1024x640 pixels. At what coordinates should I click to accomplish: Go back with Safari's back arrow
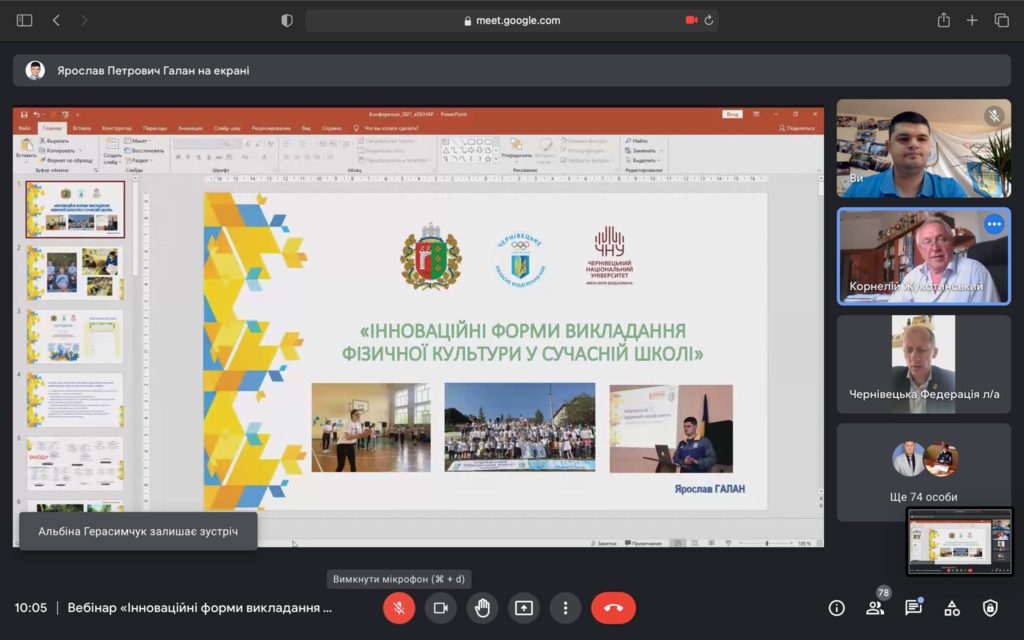click(x=56, y=20)
